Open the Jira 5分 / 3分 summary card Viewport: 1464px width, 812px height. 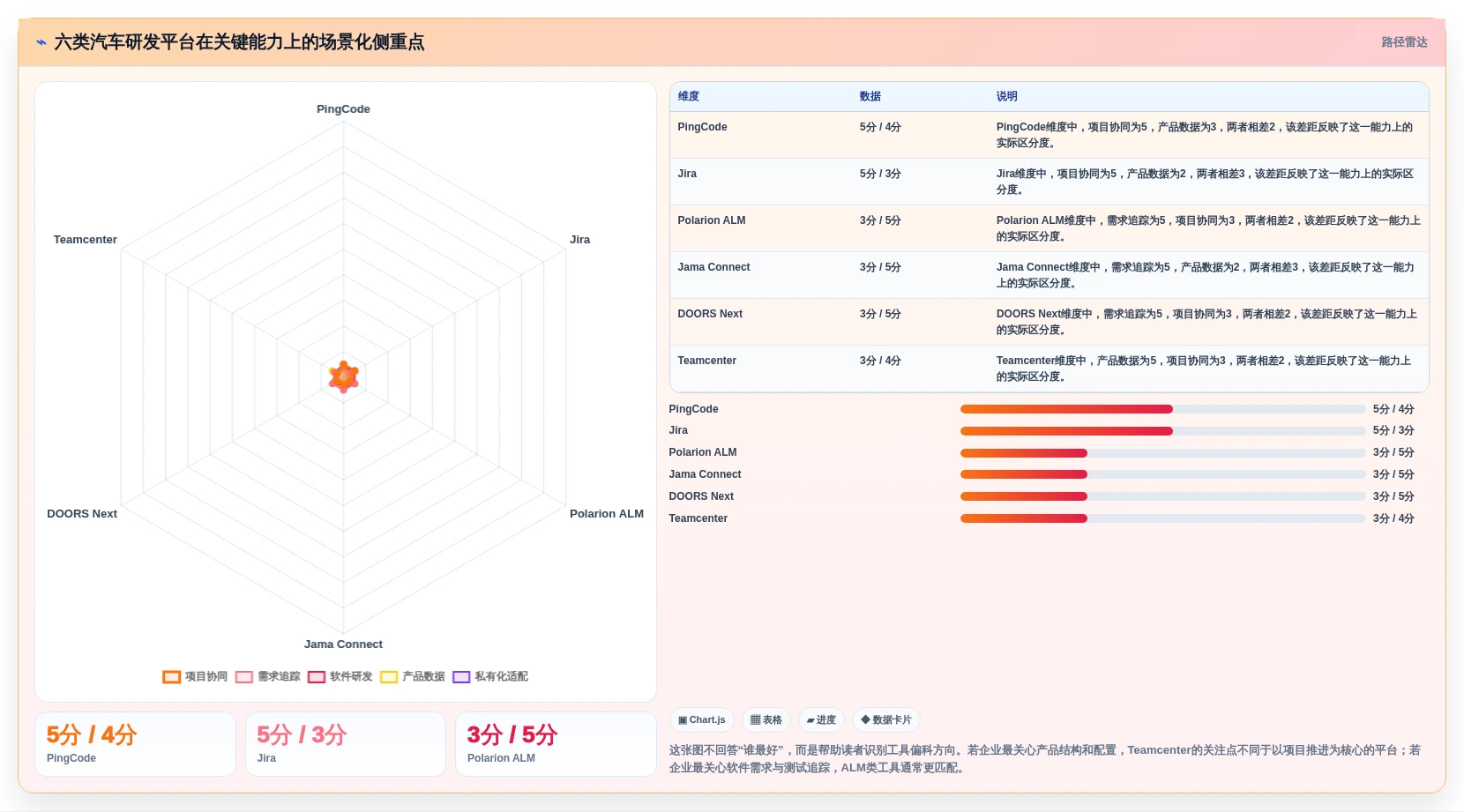(346, 744)
